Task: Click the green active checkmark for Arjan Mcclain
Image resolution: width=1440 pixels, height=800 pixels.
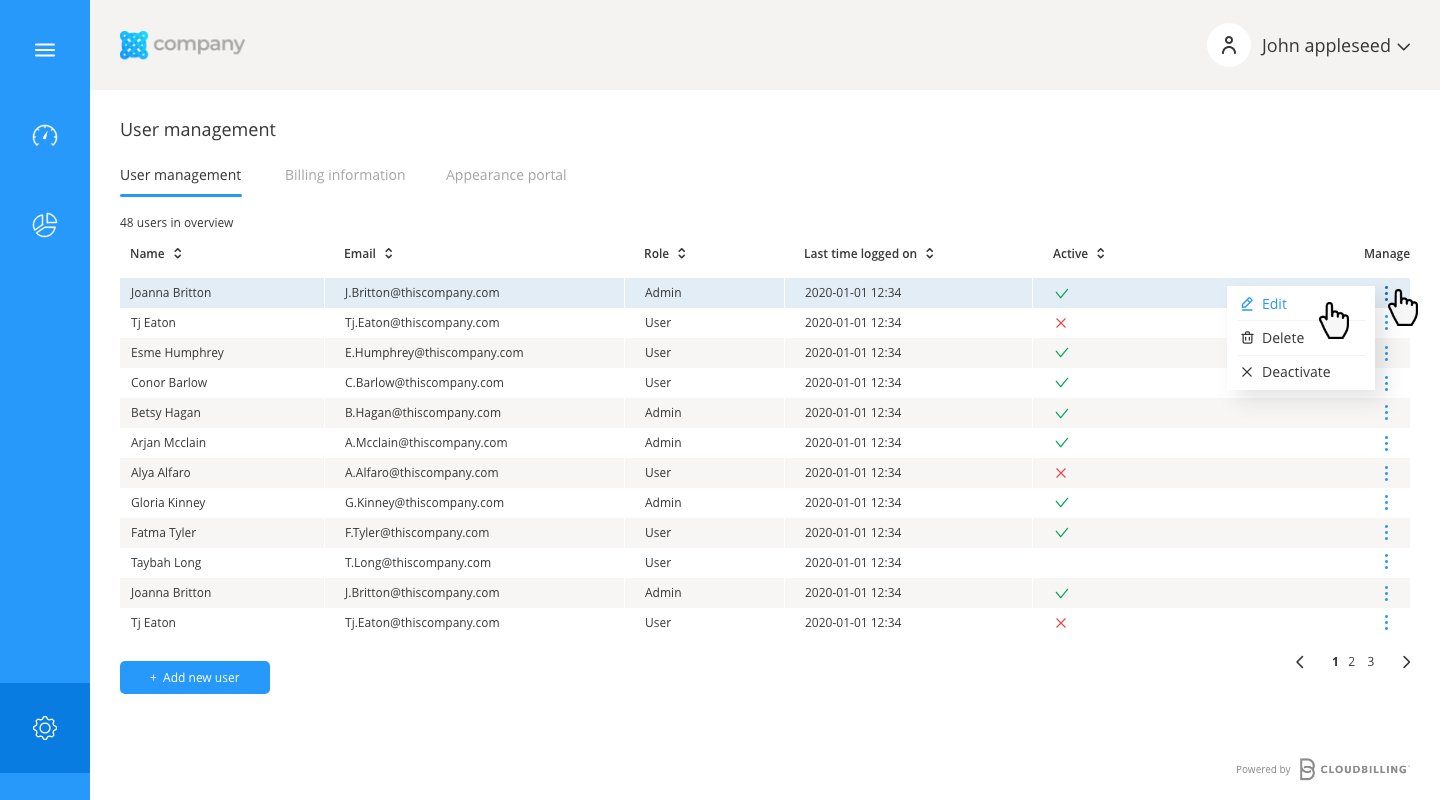Action: (1062, 443)
